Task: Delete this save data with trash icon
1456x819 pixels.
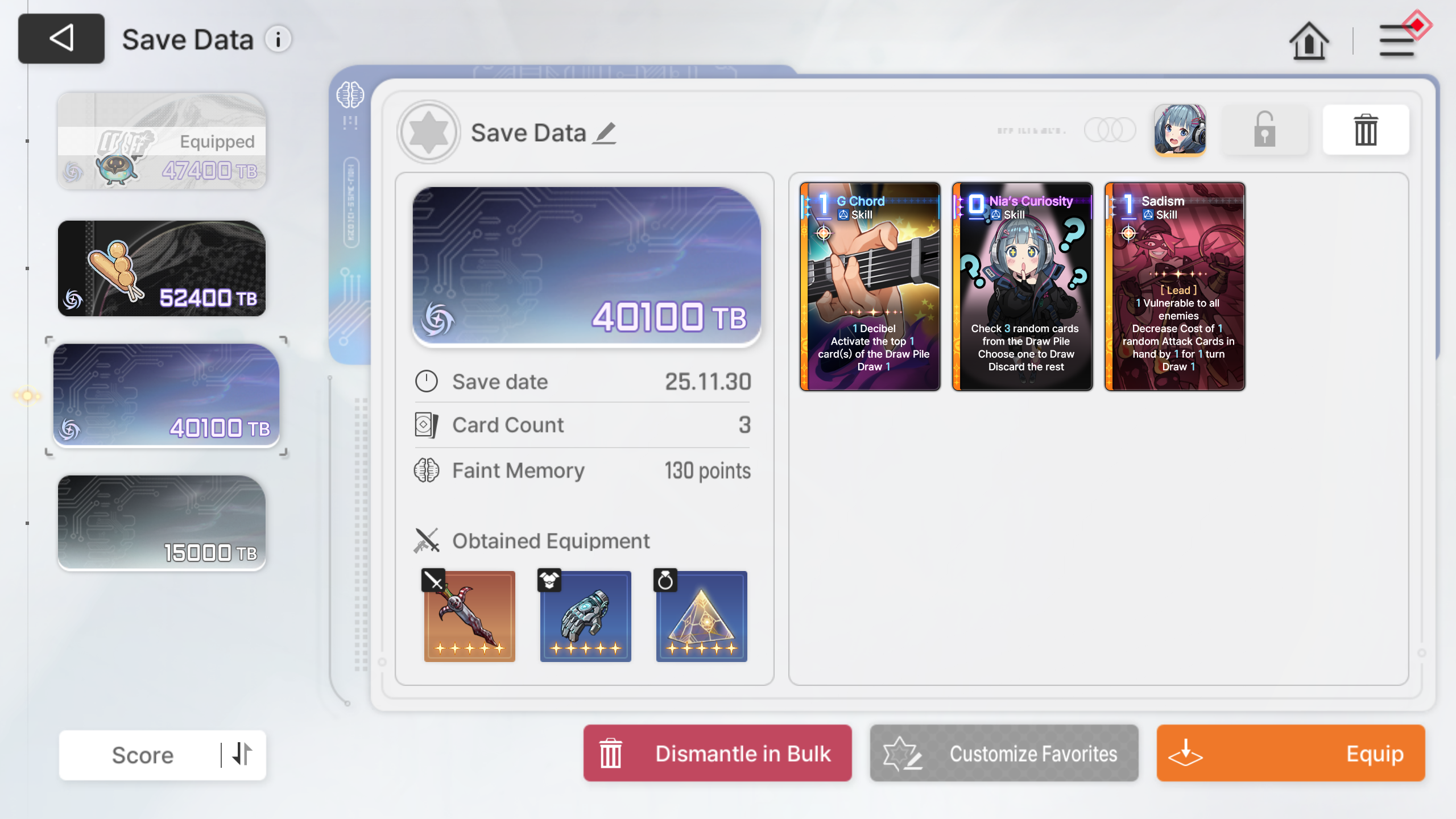Action: click(x=1366, y=130)
